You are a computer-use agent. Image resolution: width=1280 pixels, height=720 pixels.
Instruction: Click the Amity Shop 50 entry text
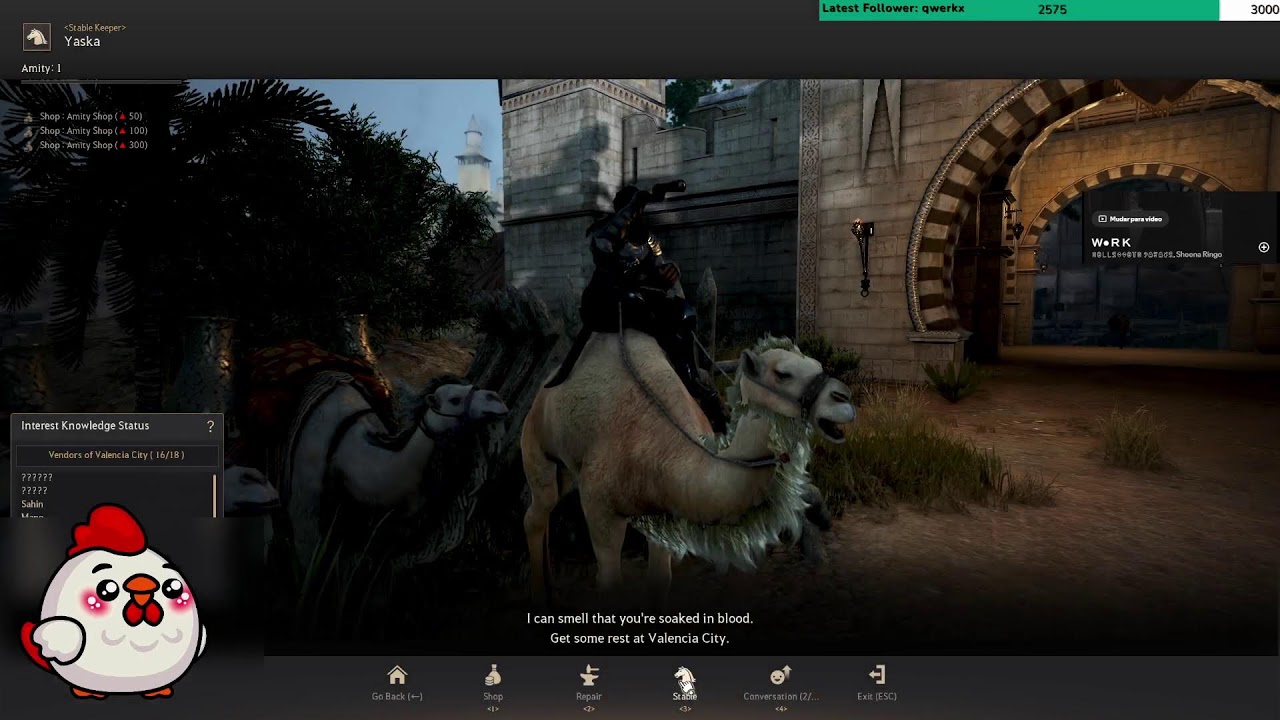coord(91,117)
